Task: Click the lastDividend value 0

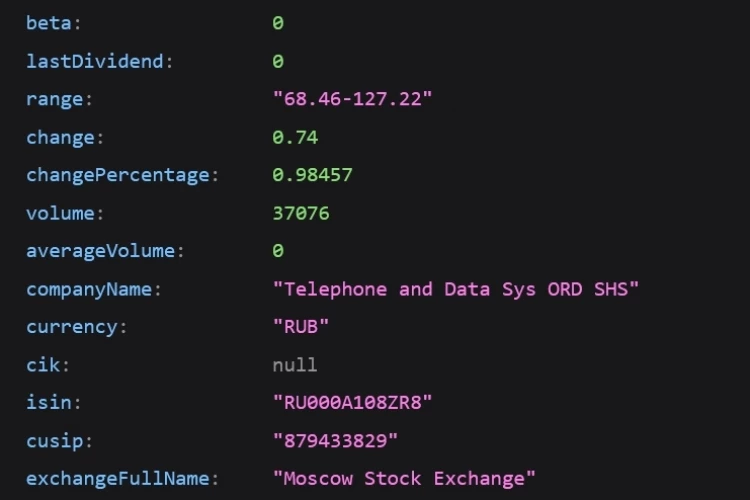Action: coord(278,61)
